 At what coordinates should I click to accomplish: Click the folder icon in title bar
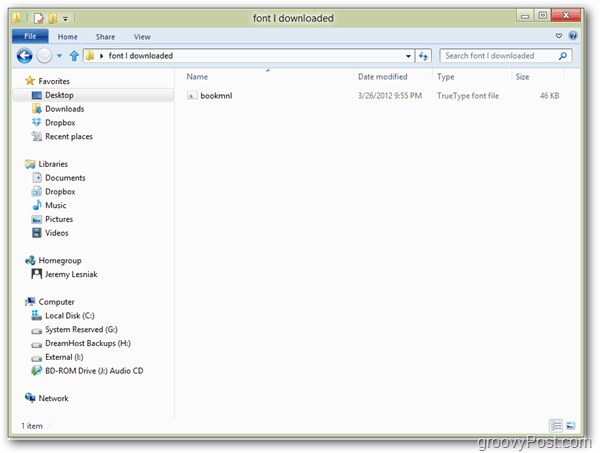click(17, 18)
